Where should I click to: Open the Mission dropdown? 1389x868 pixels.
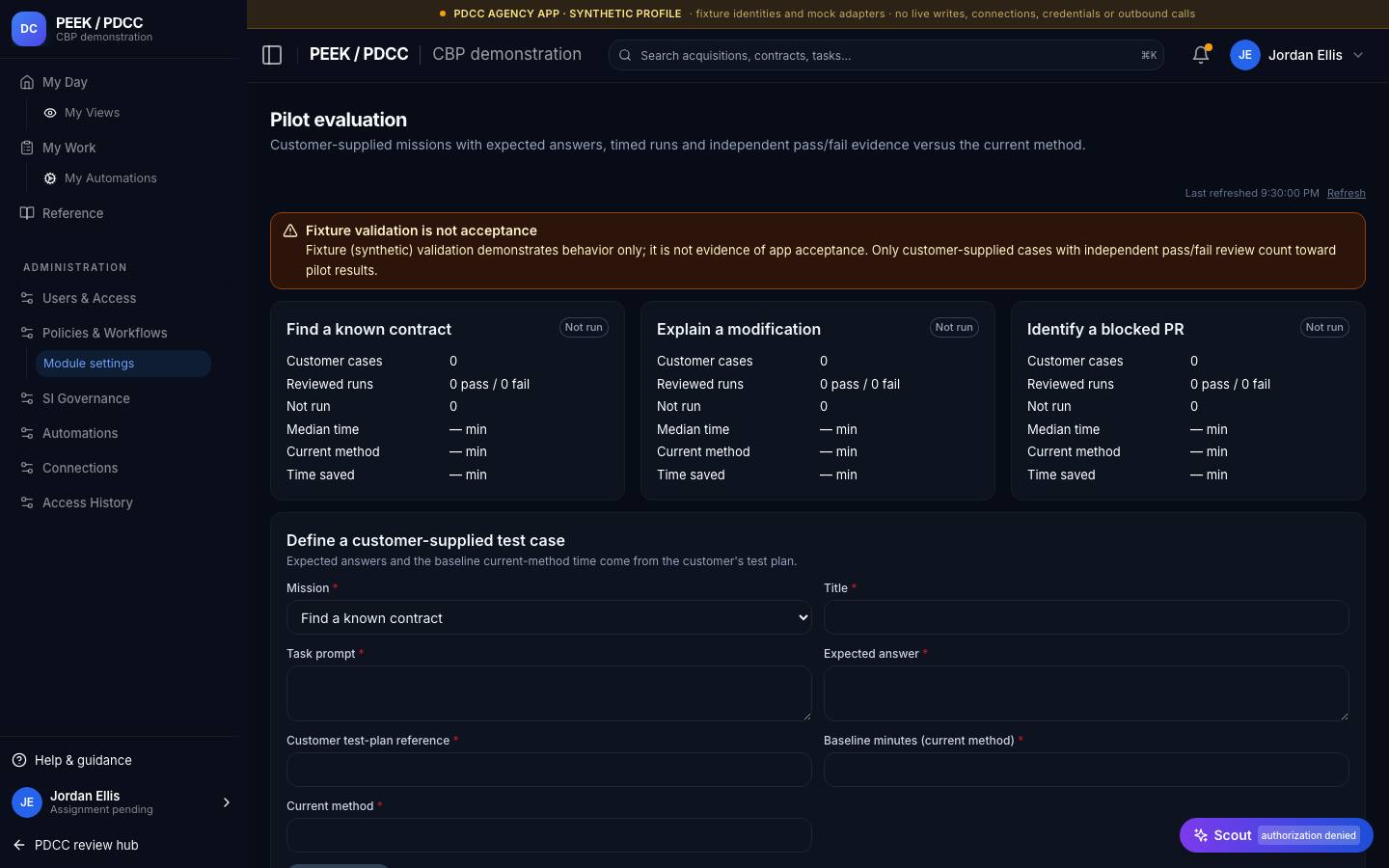(x=549, y=617)
